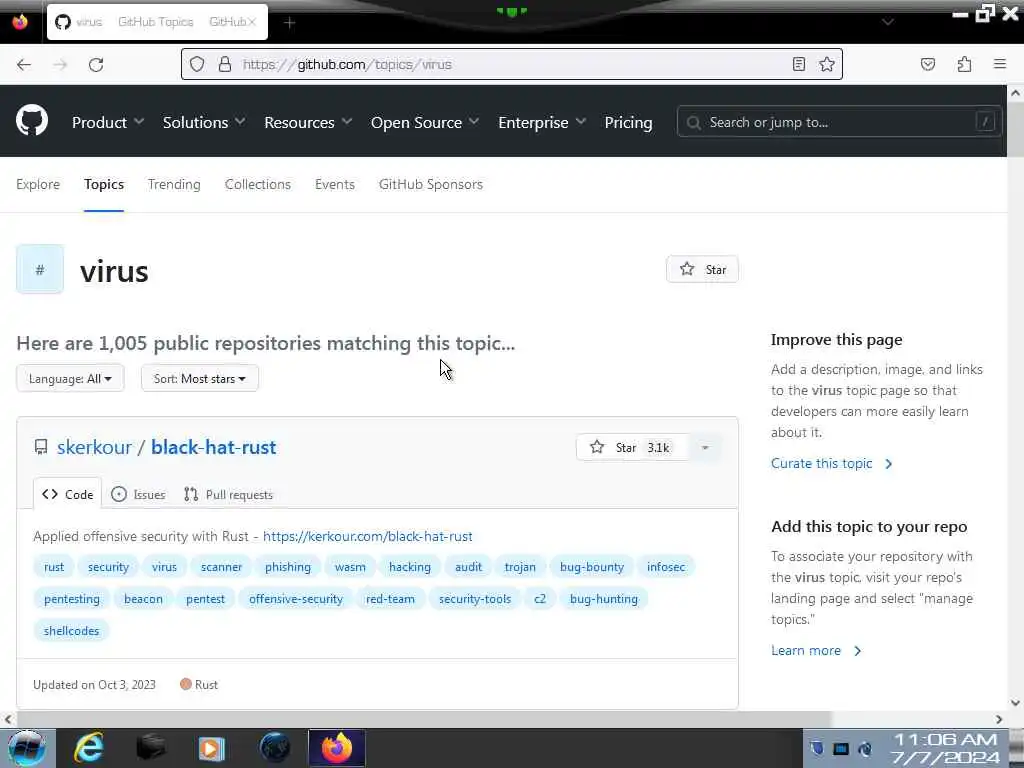Open the Language: All dropdown

pos(70,378)
